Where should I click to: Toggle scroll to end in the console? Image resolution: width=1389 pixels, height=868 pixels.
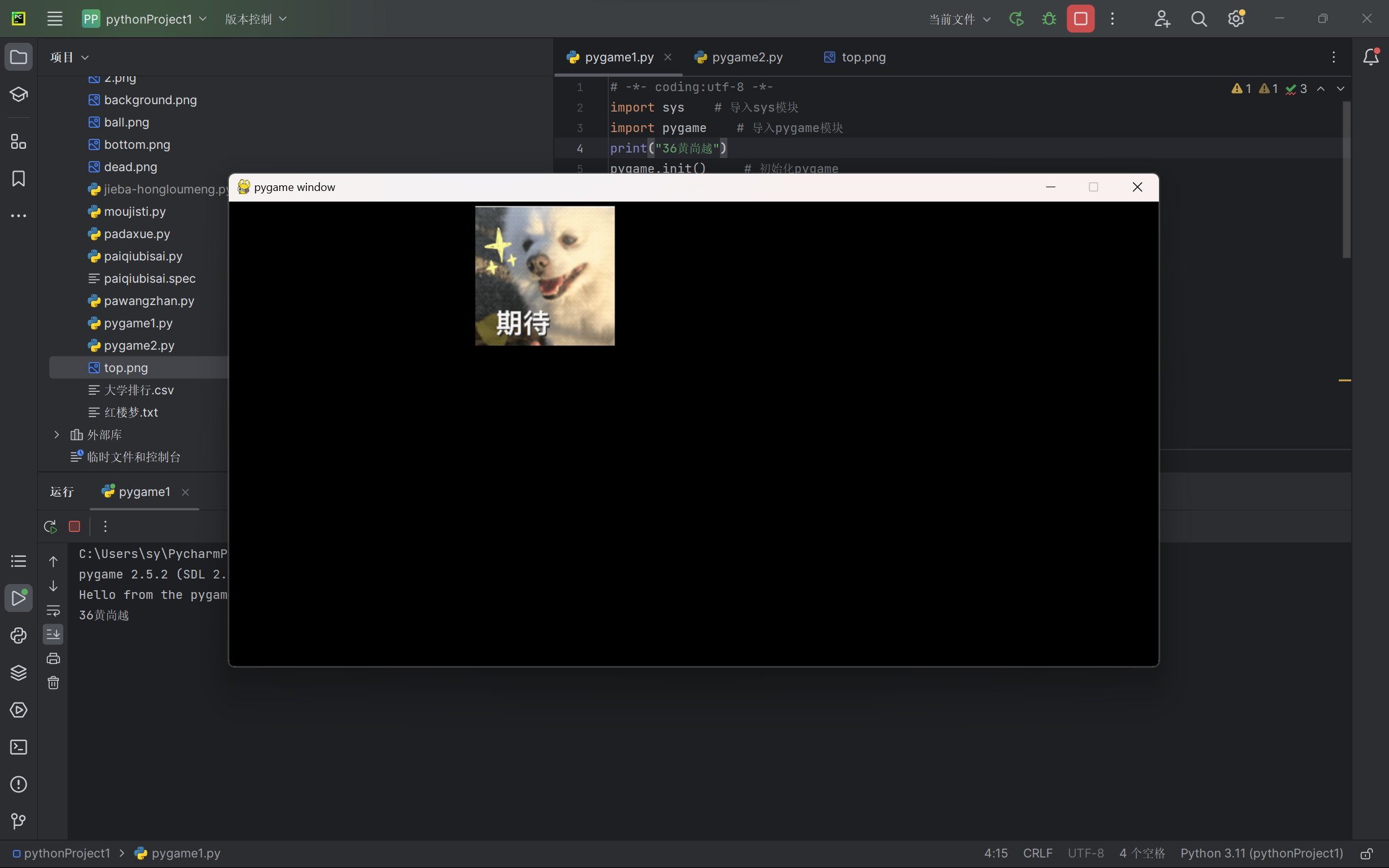[x=53, y=634]
